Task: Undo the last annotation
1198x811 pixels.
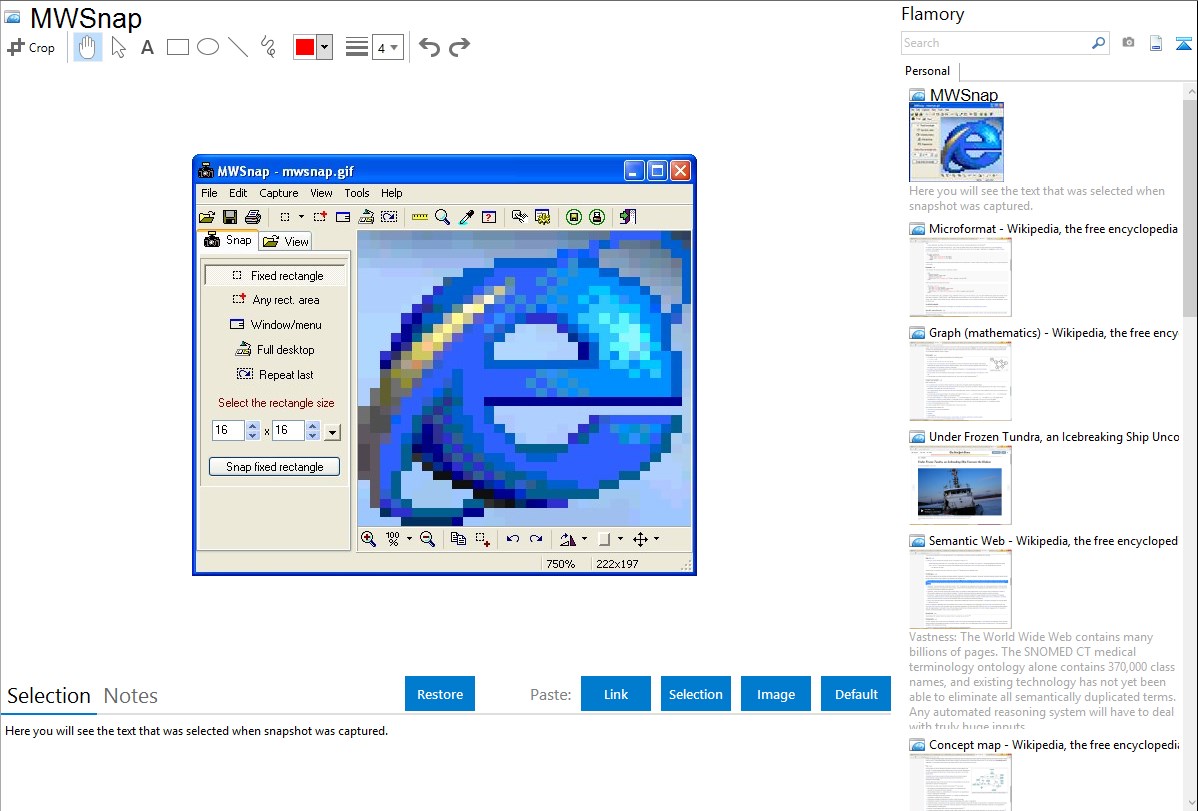Action: (x=429, y=47)
